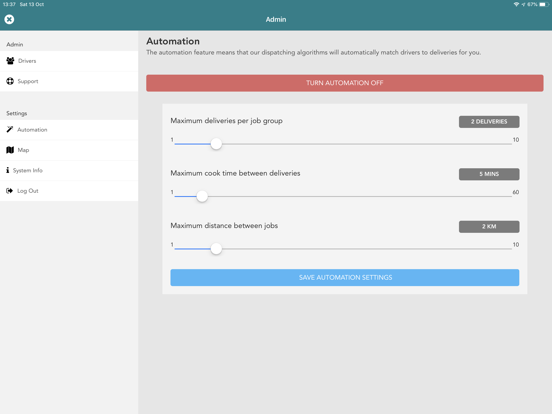Image resolution: width=552 pixels, height=414 pixels.
Task: Click the System Info 'i' icon
Action: (7, 170)
